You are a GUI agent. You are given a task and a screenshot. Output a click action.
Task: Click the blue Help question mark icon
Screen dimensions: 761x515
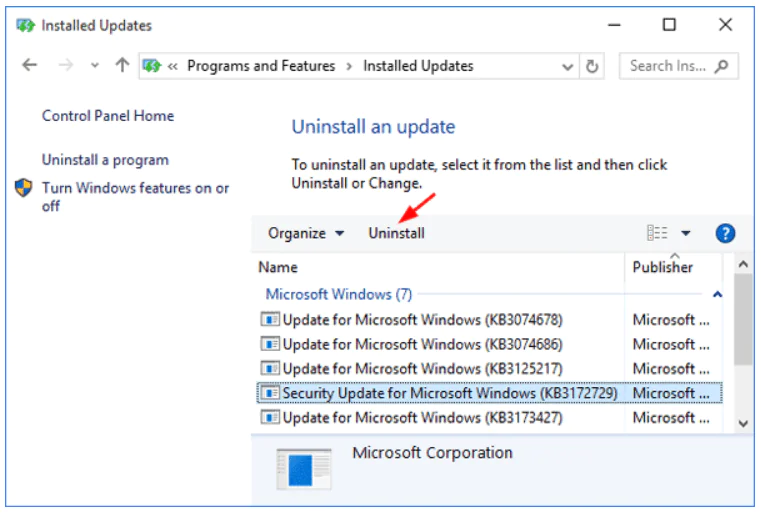pos(726,233)
